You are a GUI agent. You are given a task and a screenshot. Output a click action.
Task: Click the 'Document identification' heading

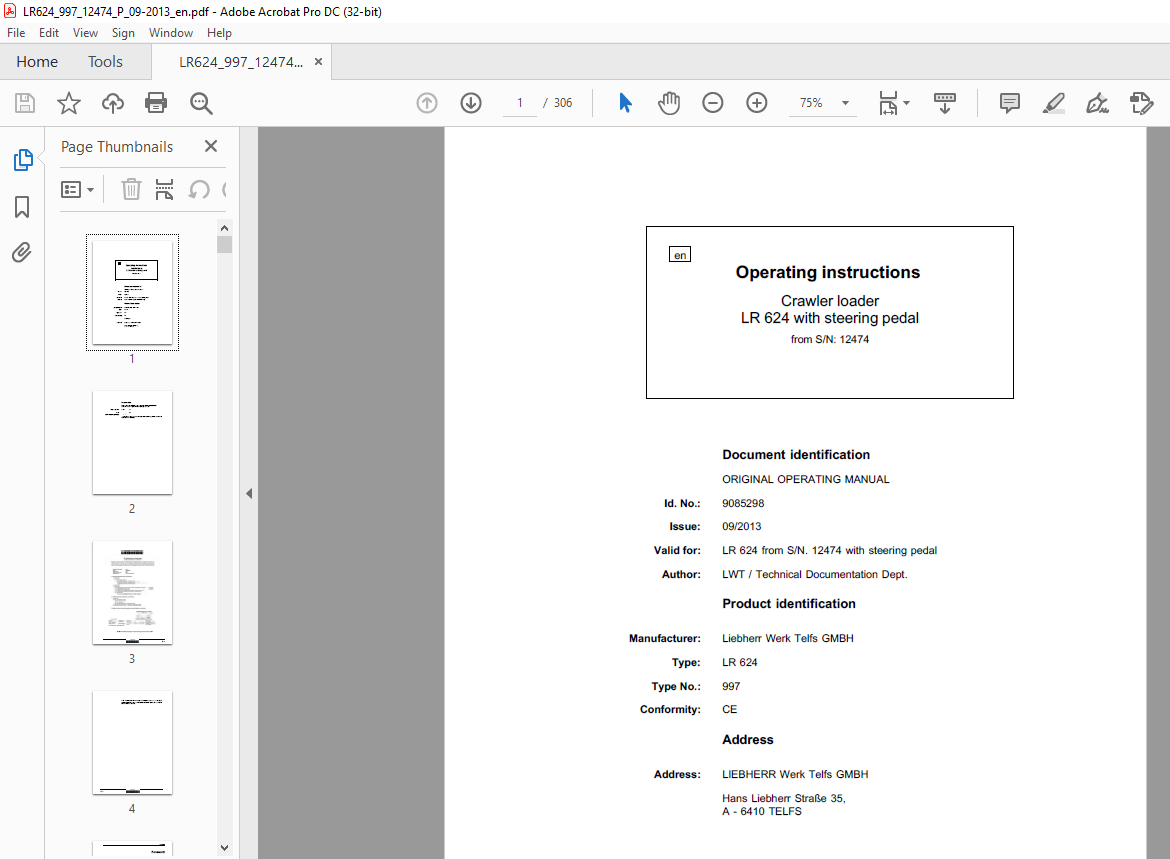pyautogui.click(x=796, y=455)
